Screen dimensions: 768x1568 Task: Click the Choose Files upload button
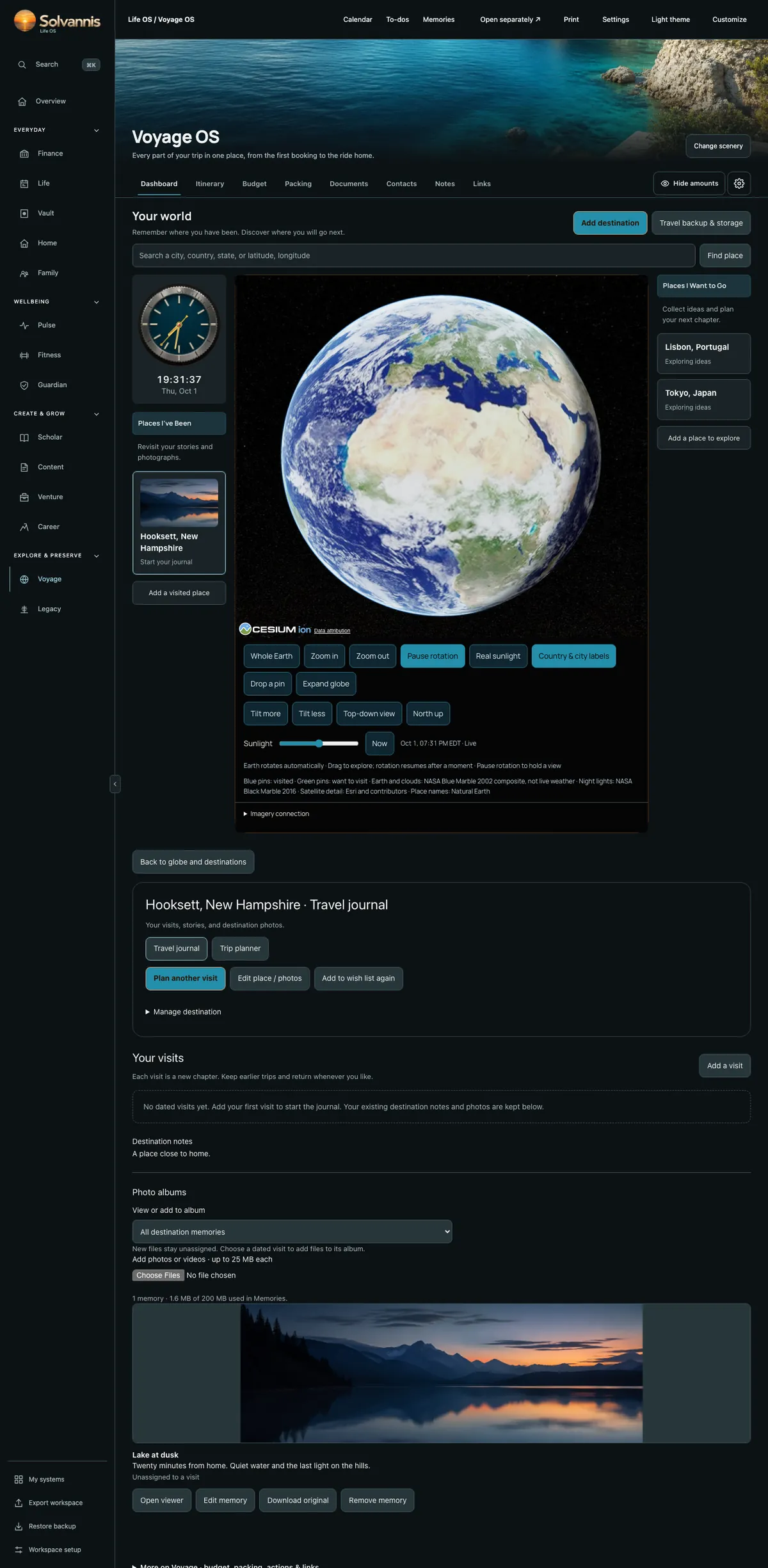pos(158,1276)
